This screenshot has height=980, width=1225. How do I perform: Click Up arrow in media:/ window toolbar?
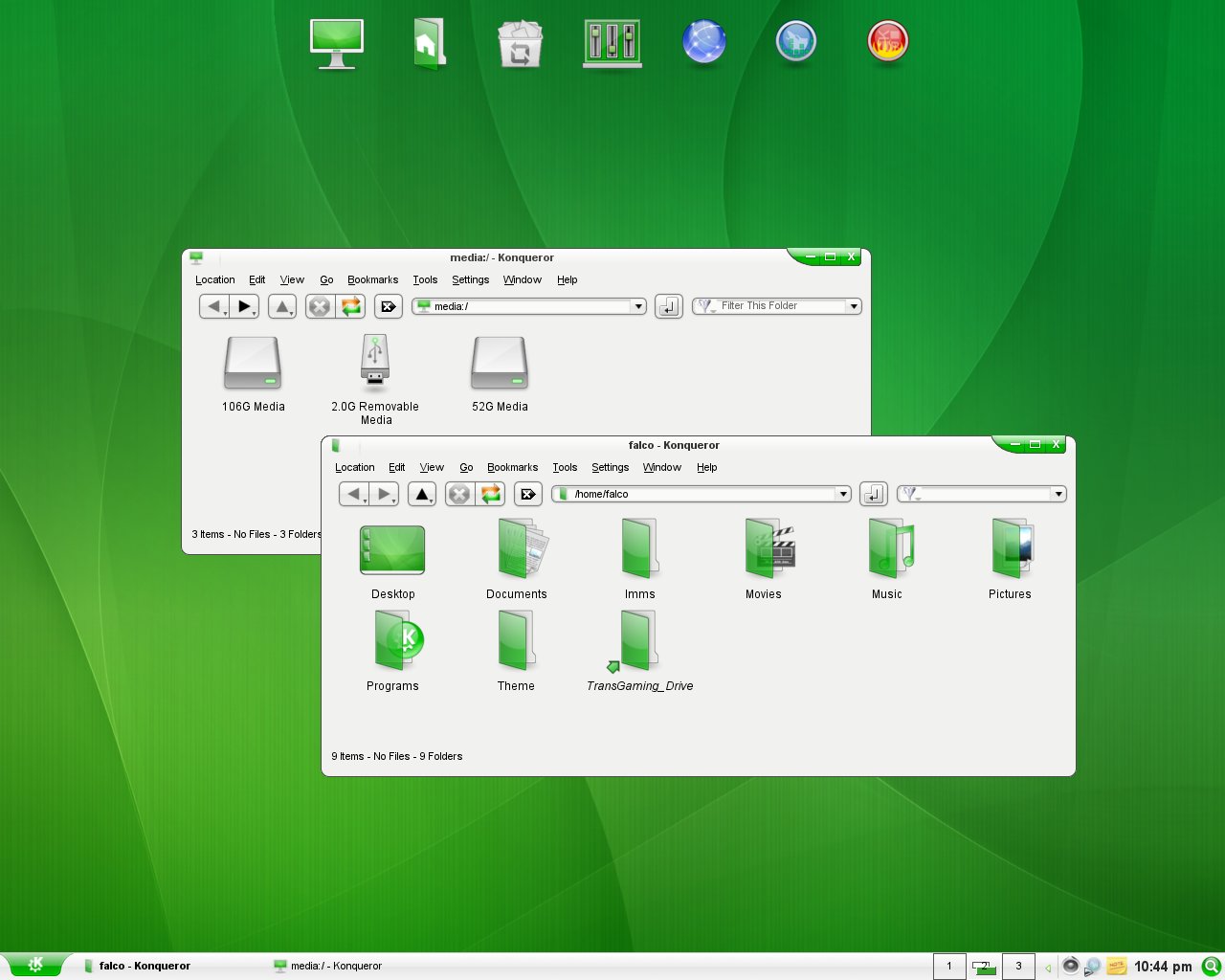coord(282,306)
